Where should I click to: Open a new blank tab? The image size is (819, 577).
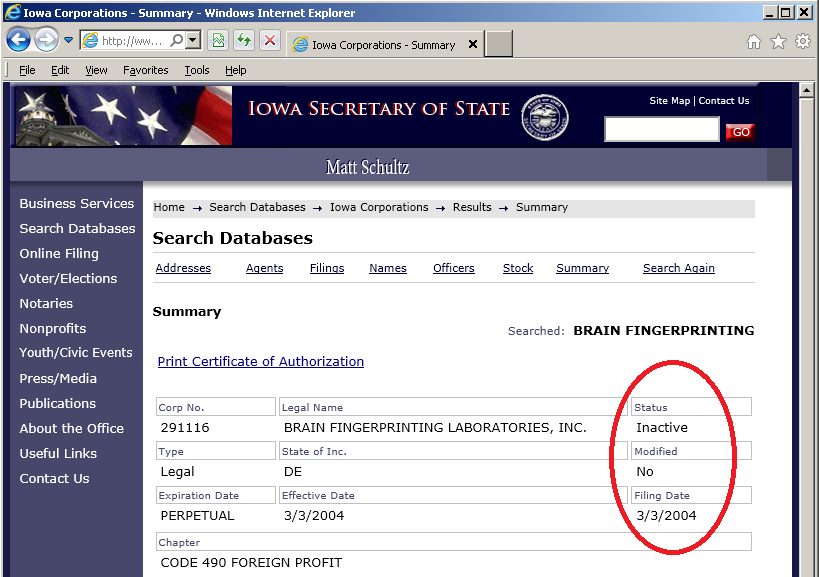[498, 43]
